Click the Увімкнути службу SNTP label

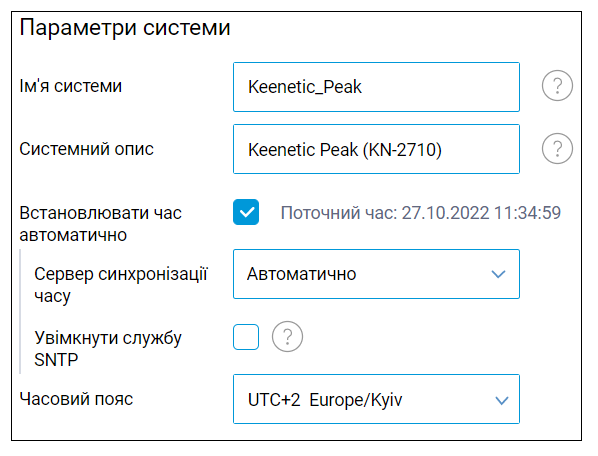pyautogui.click(x=108, y=348)
